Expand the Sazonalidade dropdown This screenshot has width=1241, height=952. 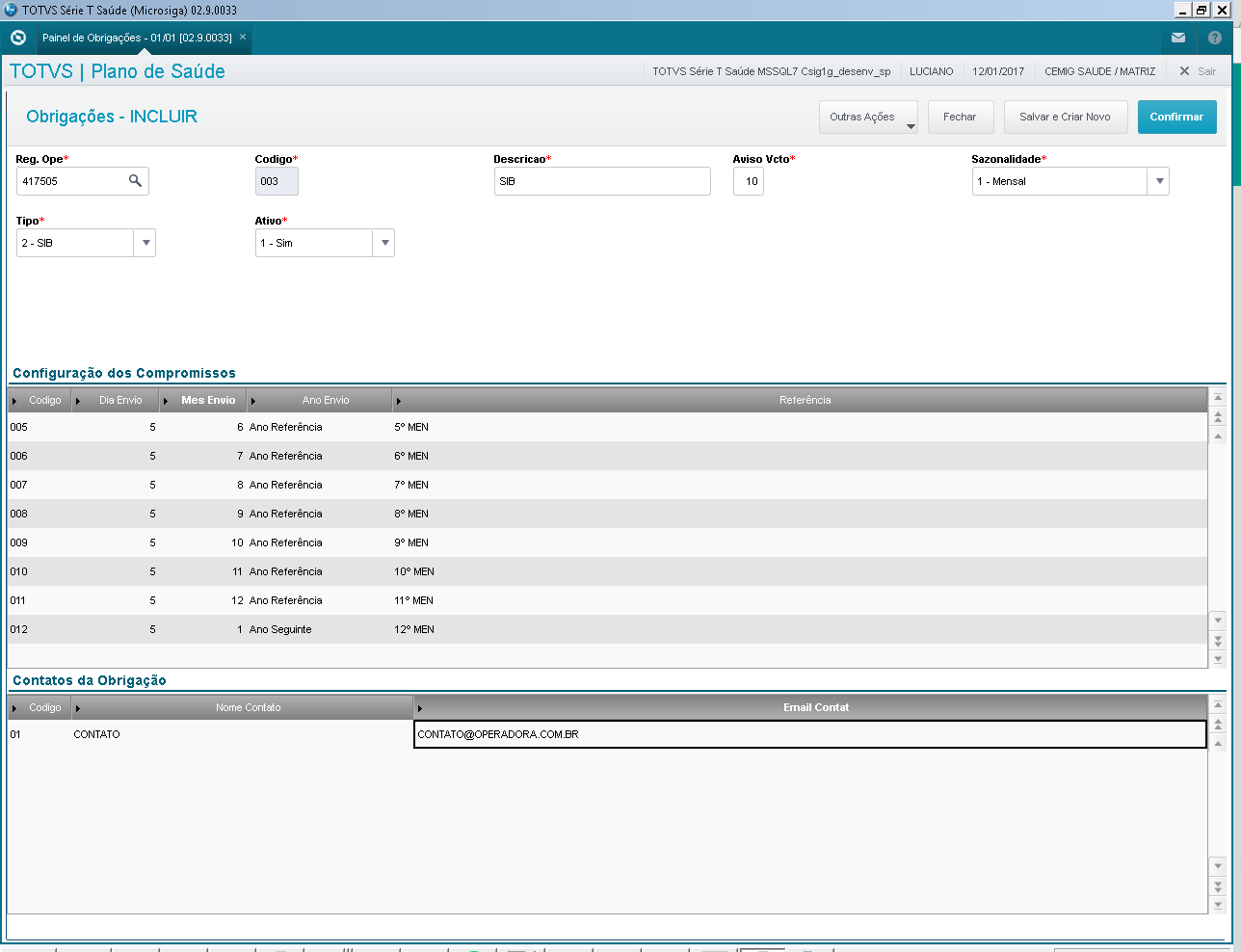[1159, 181]
